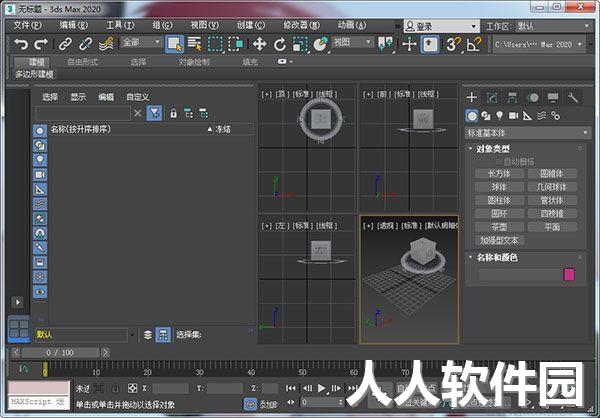Open the 全部 selection filter dropdown

141,41
